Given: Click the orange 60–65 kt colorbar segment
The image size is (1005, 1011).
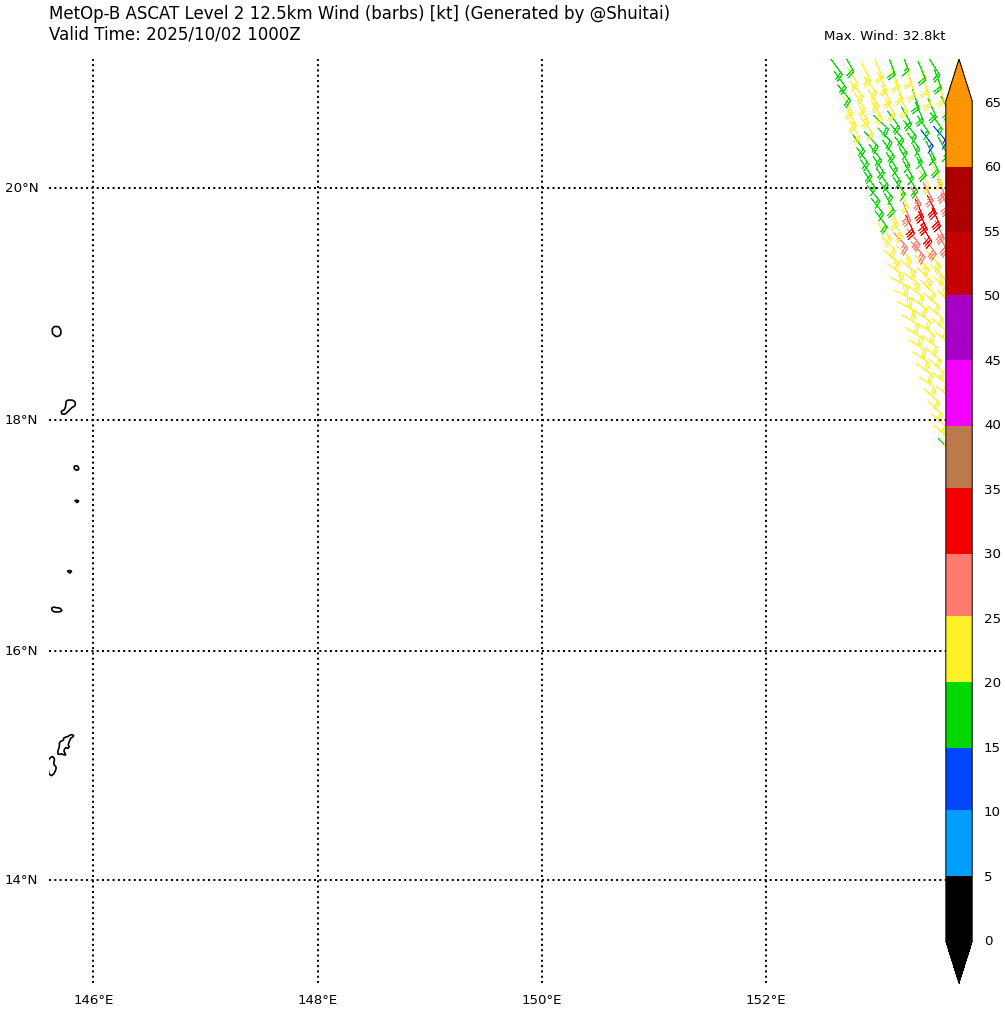Looking at the screenshot, I should coord(958,134).
